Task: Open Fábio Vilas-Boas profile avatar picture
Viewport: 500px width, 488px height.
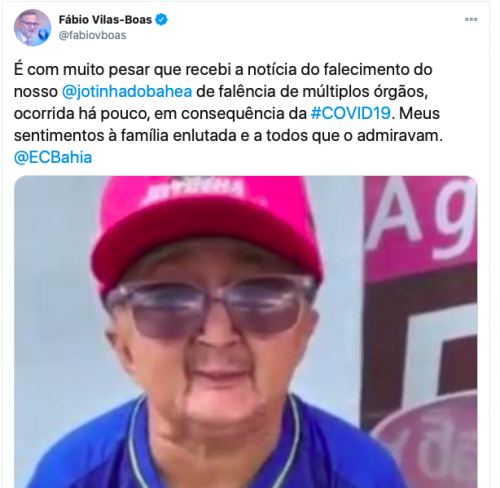Action: (32, 28)
